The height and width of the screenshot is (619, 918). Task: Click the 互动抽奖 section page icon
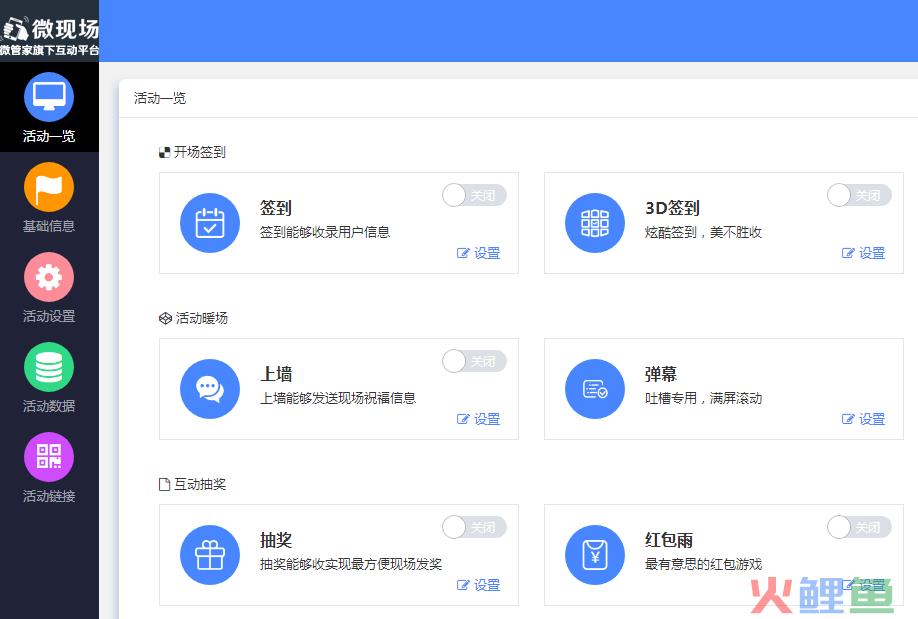point(165,484)
